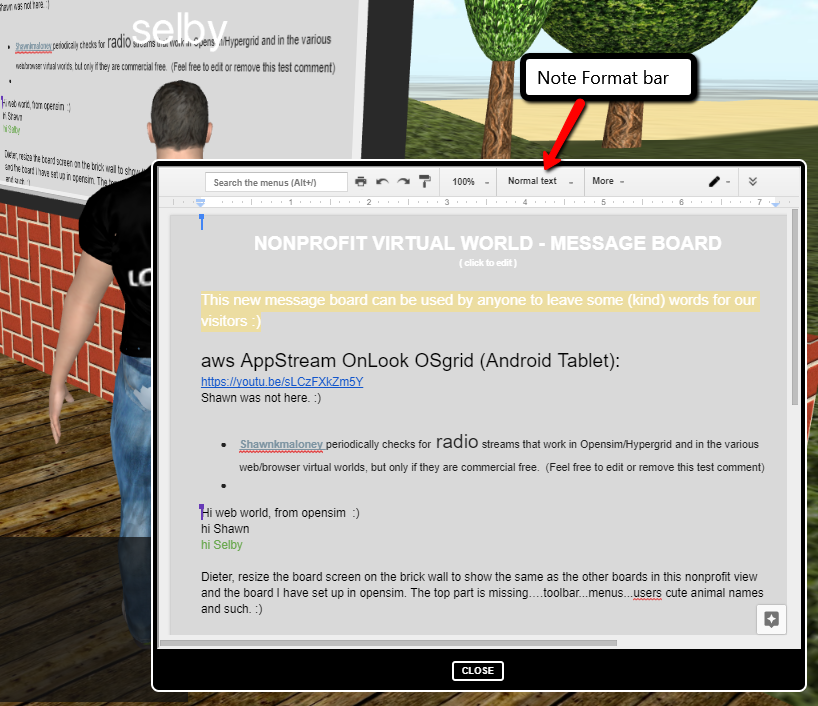Image resolution: width=818 pixels, height=706 pixels.
Task: Click the printer's neighboring undo arrow icon
Action: (381, 181)
